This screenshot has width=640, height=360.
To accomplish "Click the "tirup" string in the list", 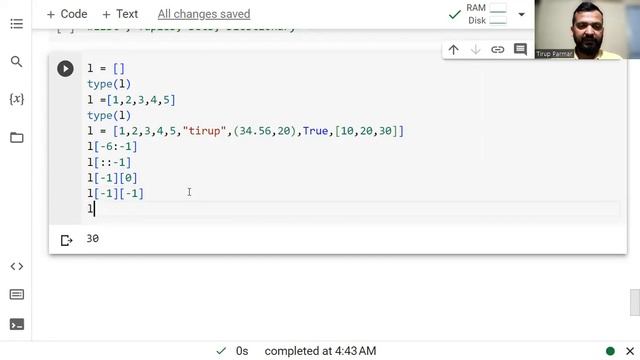I will click(204, 131).
